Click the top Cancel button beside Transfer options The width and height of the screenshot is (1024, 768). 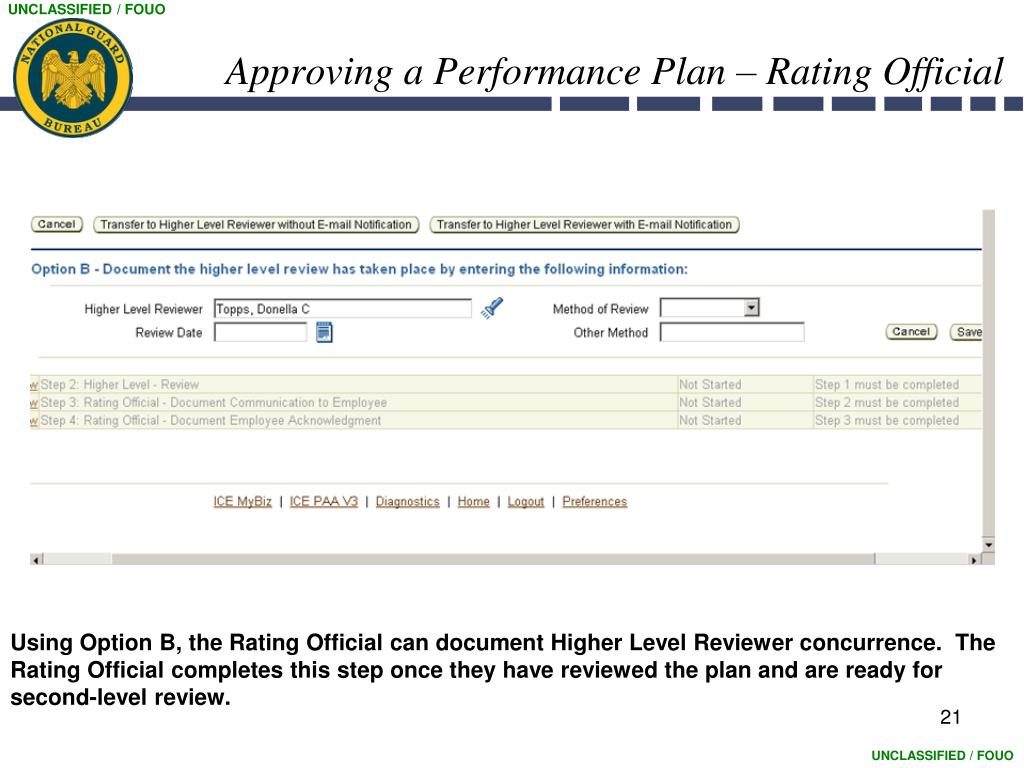pos(57,224)
